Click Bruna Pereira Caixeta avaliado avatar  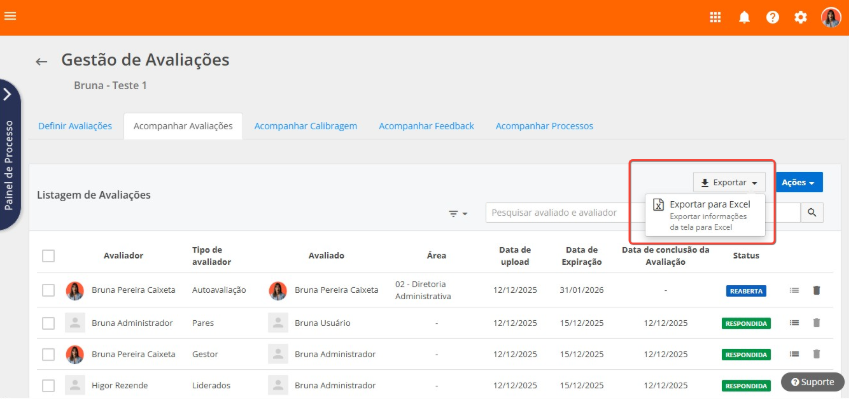(278, 291)
